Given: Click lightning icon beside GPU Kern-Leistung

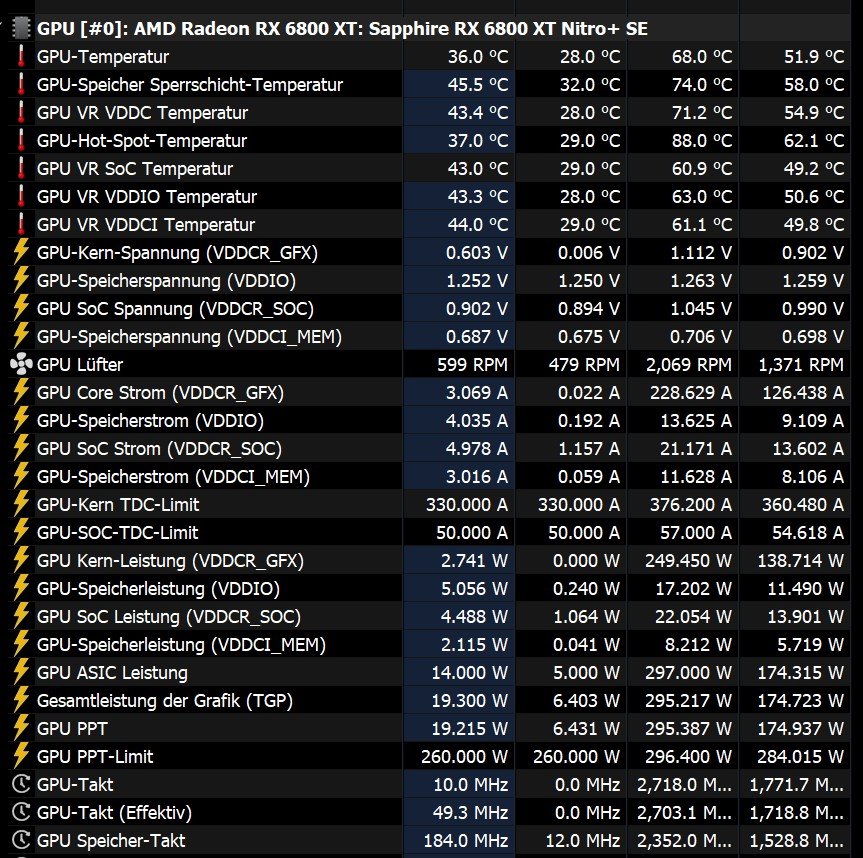Looking at the screenshot, I should 21,560.
